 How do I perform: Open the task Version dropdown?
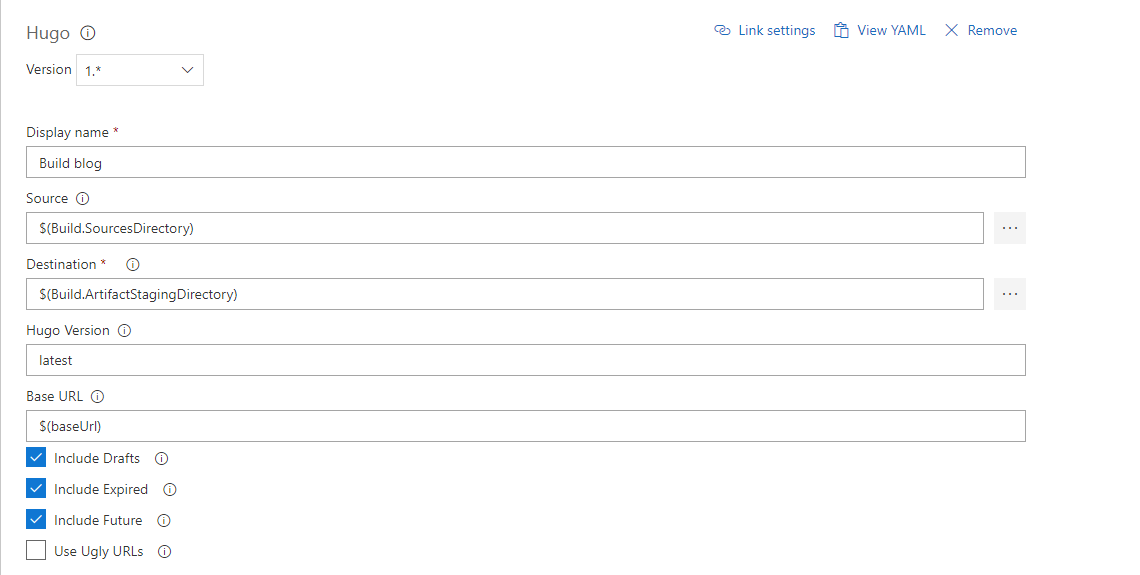(x=140, y=70)
